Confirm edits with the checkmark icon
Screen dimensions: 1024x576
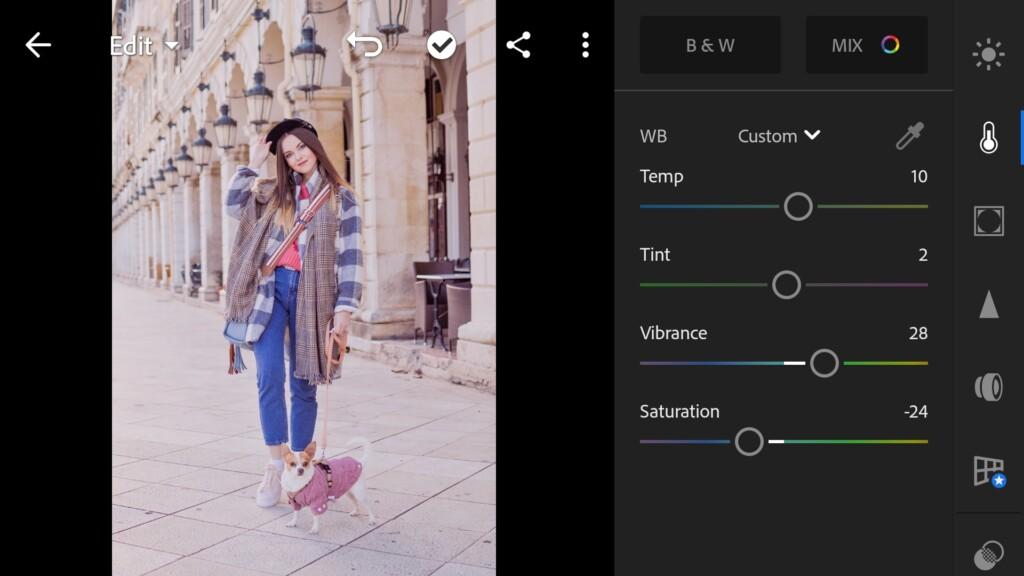pyautogui.click(x=441, y=45)
